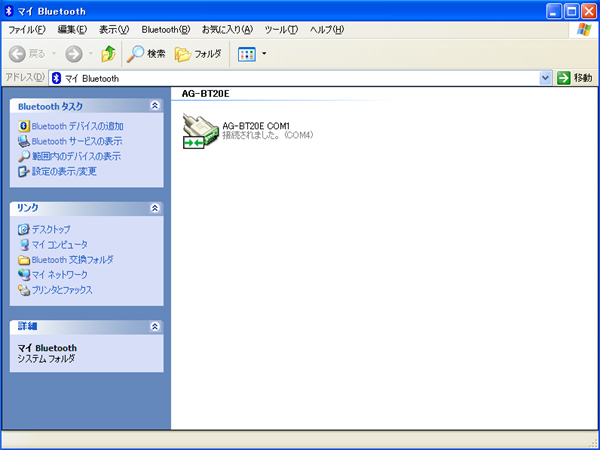Viewport: 600px width, 450px height.
Task: Click the Windows flag logo
Action: pos(584,29)
